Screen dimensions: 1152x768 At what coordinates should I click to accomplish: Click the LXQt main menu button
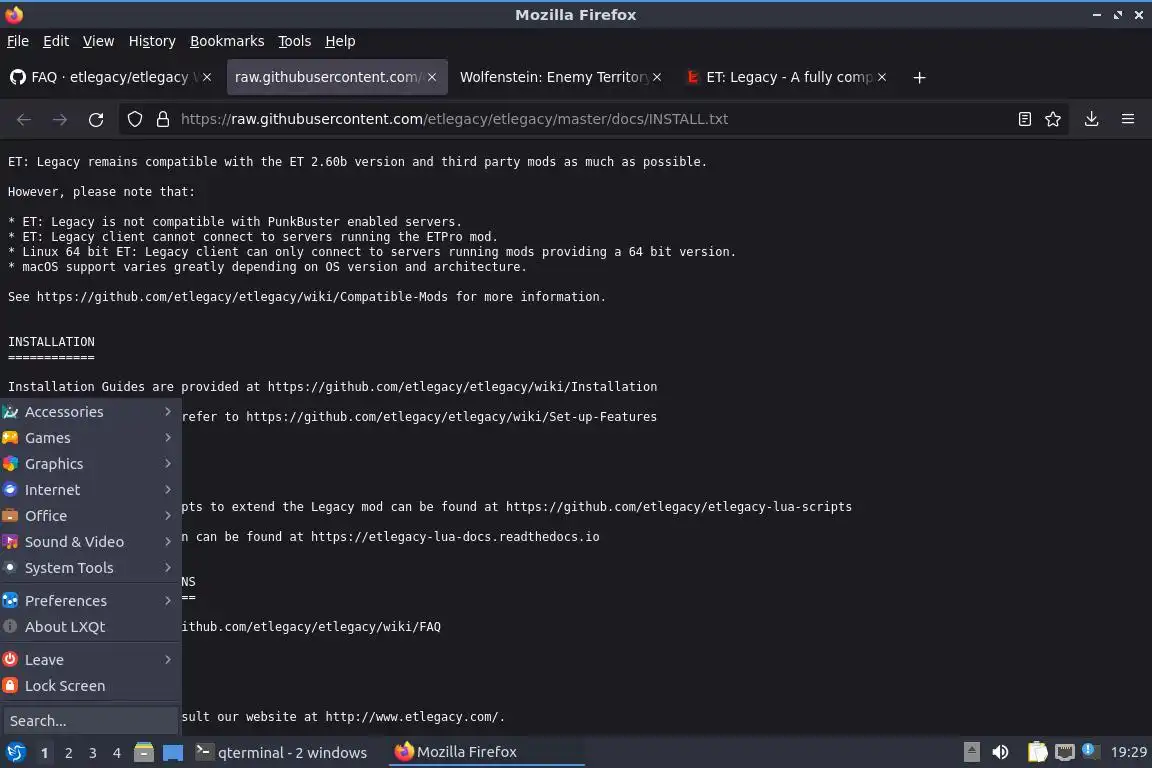tap(15, 752)
